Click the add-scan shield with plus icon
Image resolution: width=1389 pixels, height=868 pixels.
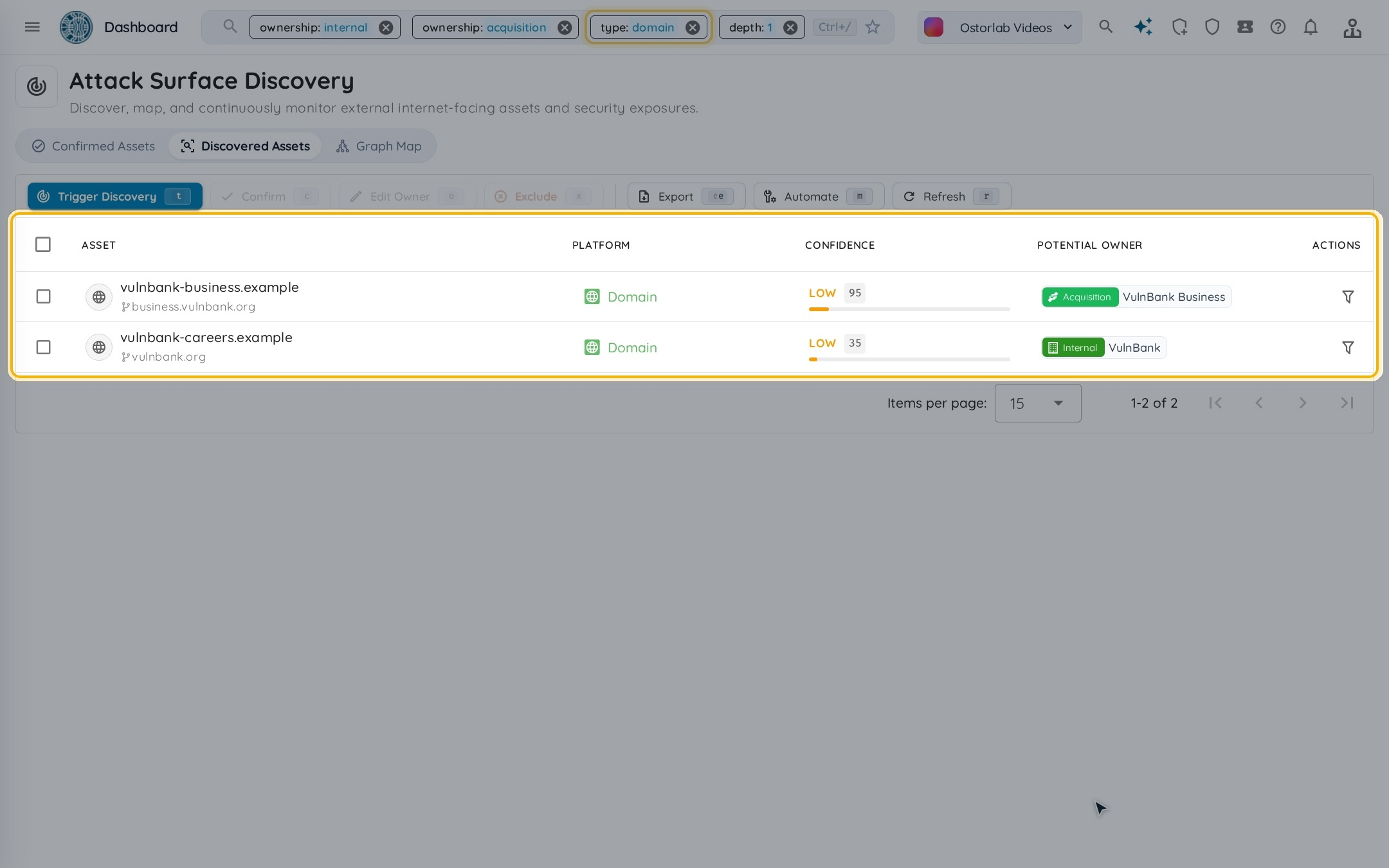click(1179, 27)
